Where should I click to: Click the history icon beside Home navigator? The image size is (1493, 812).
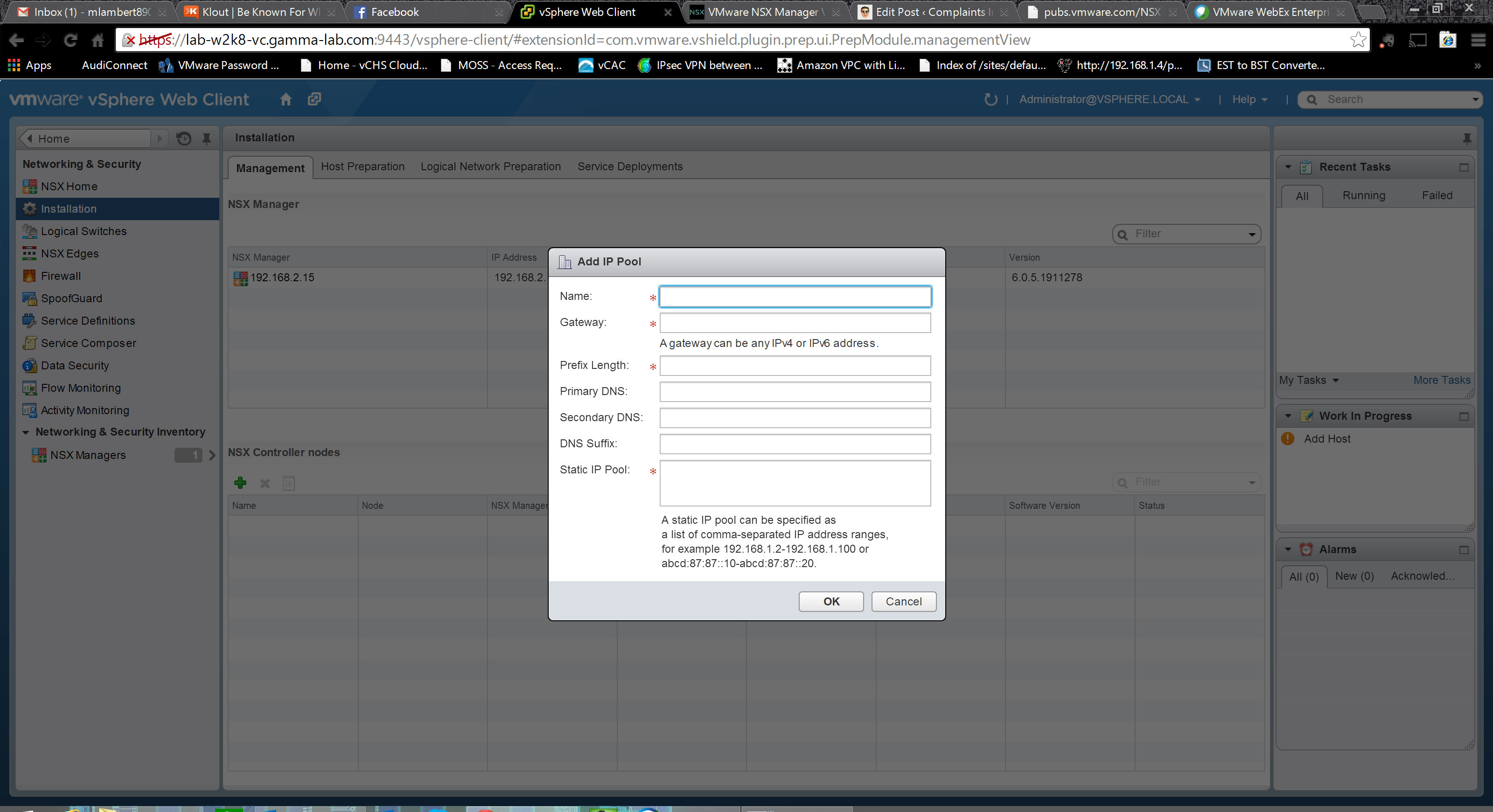point(184,139)
